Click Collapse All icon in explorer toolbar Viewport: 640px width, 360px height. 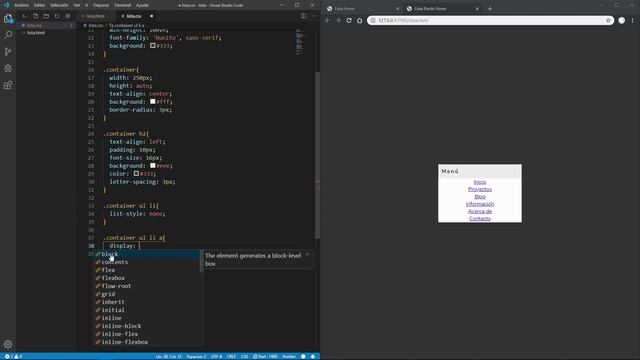[x=67, y=16]
